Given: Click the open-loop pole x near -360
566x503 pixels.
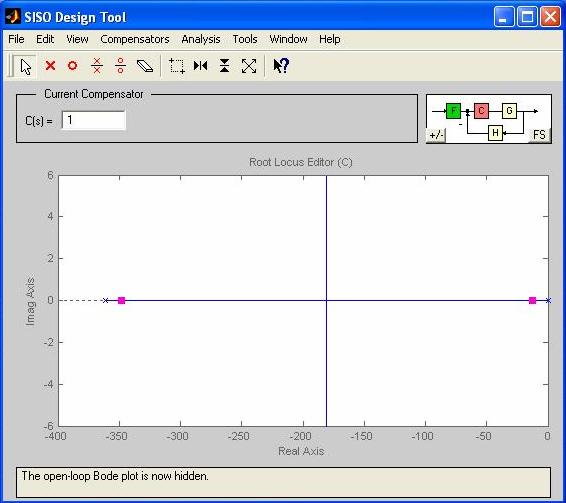Looking at the screenshot, I should tap(105, 300).
